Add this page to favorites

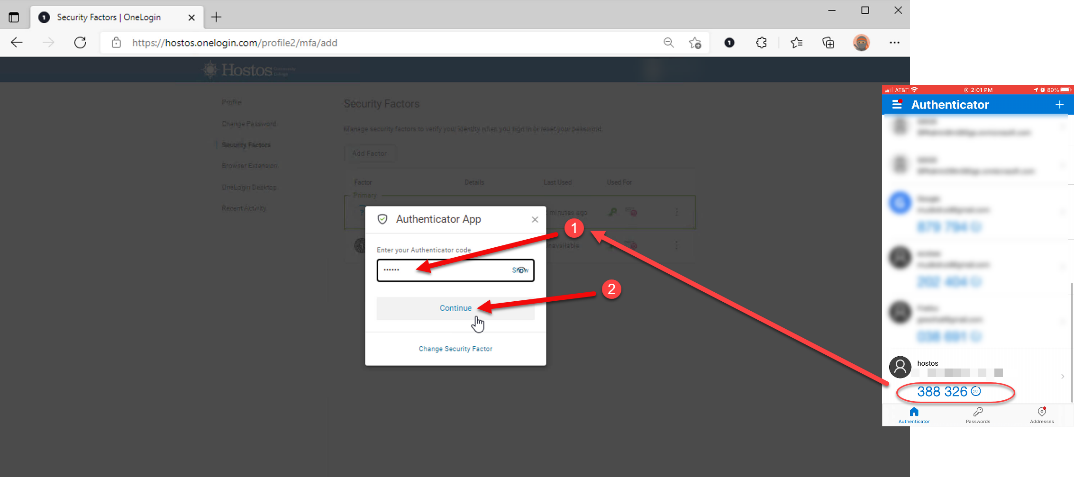click(x=695, y=43)
